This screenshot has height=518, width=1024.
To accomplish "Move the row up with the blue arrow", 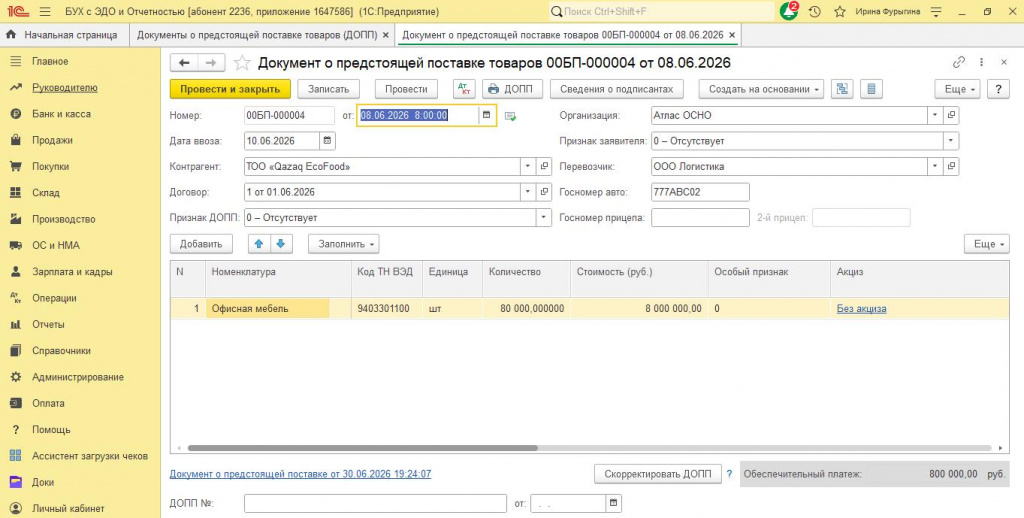I will [259, 244].
